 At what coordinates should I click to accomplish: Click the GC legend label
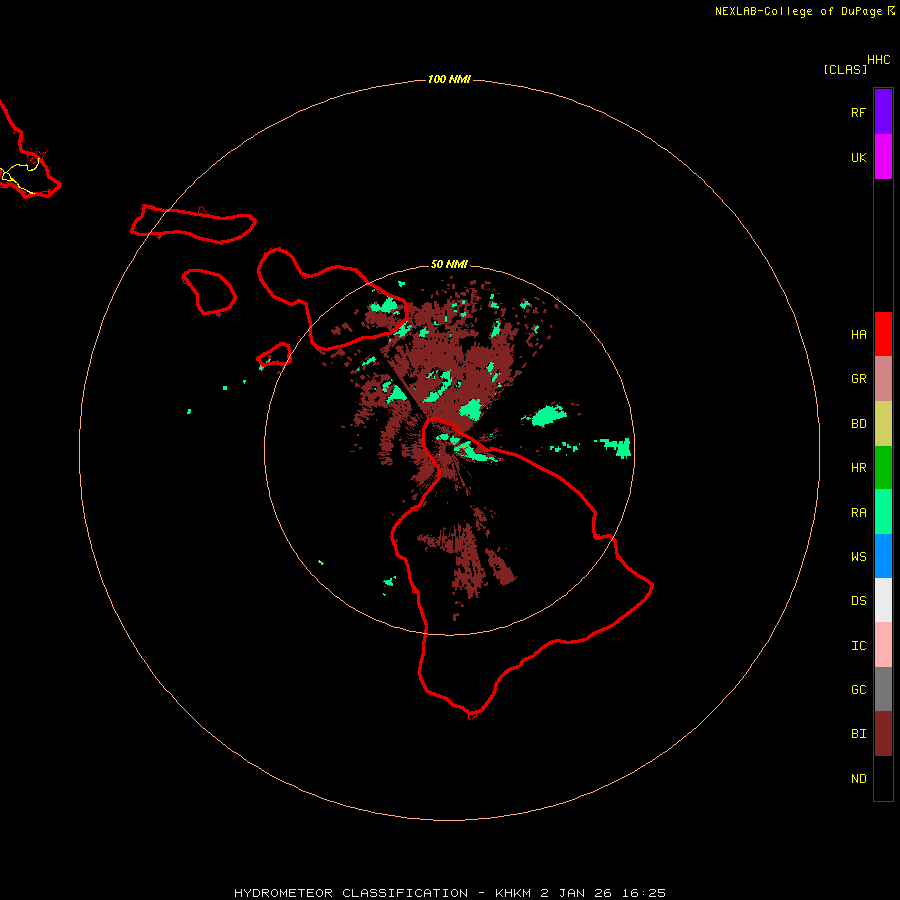[858, 690]
